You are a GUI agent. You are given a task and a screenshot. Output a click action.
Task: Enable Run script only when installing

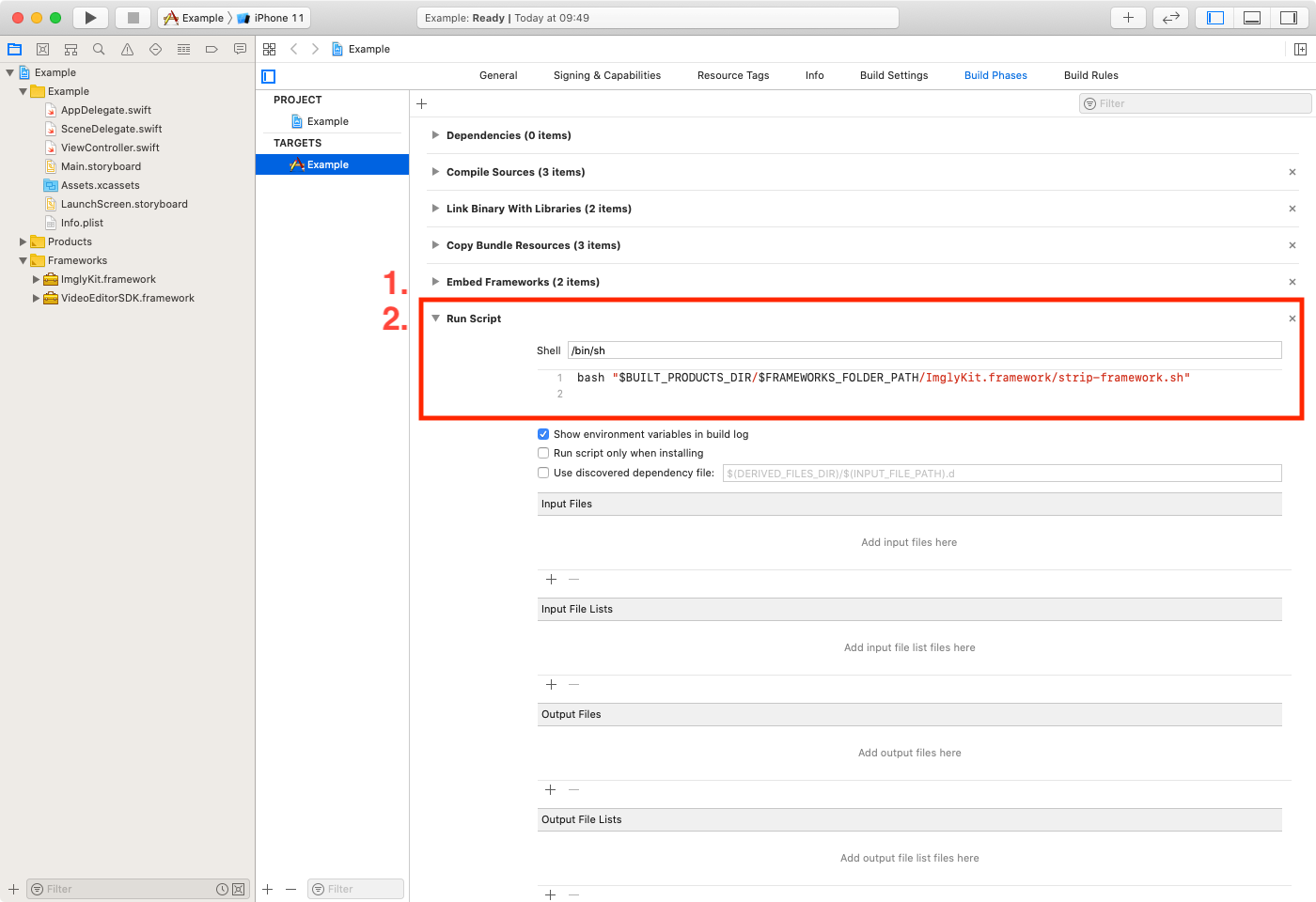(x=543, y=453)
